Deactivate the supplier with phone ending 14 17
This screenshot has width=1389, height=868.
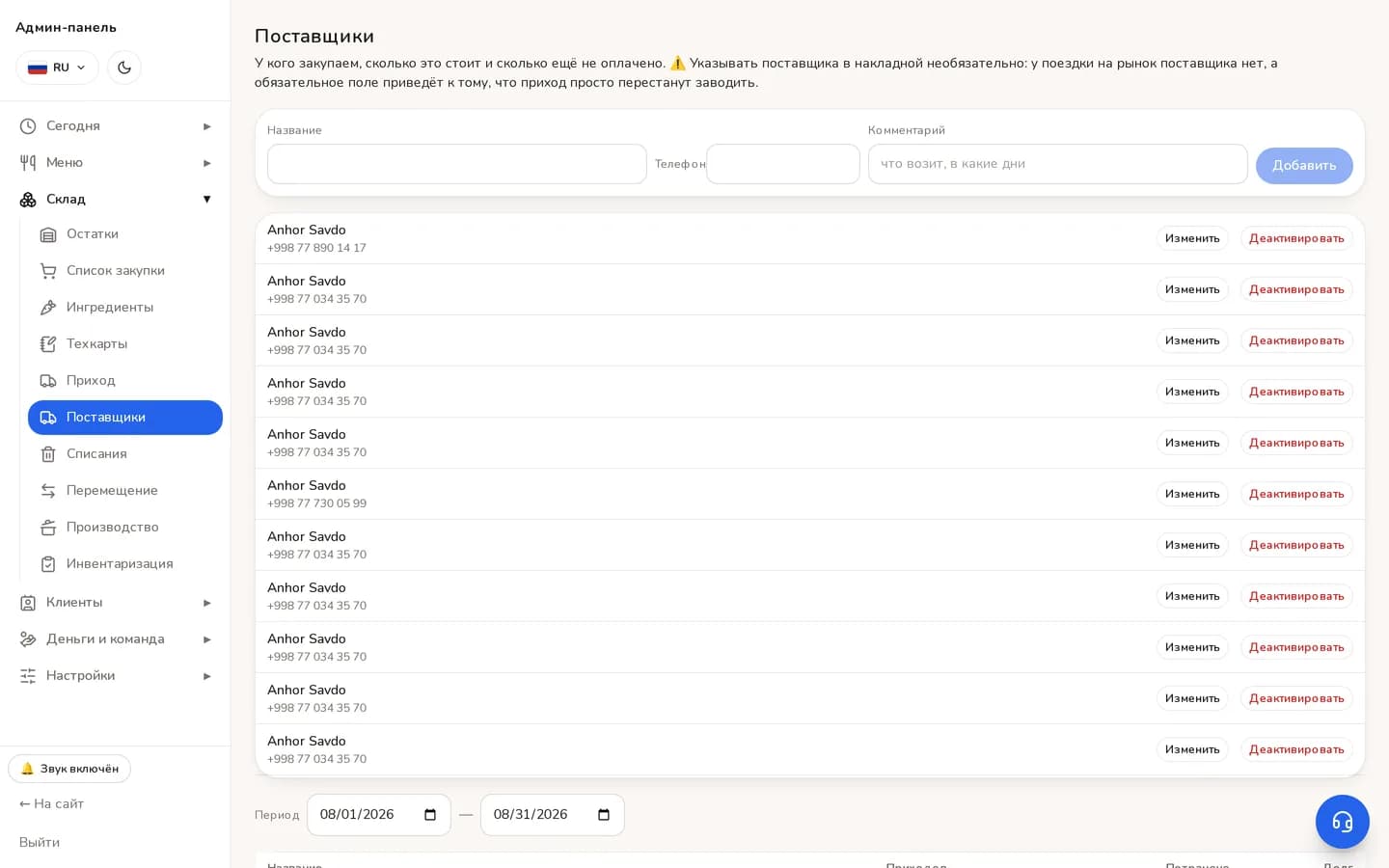[1296, 238]
